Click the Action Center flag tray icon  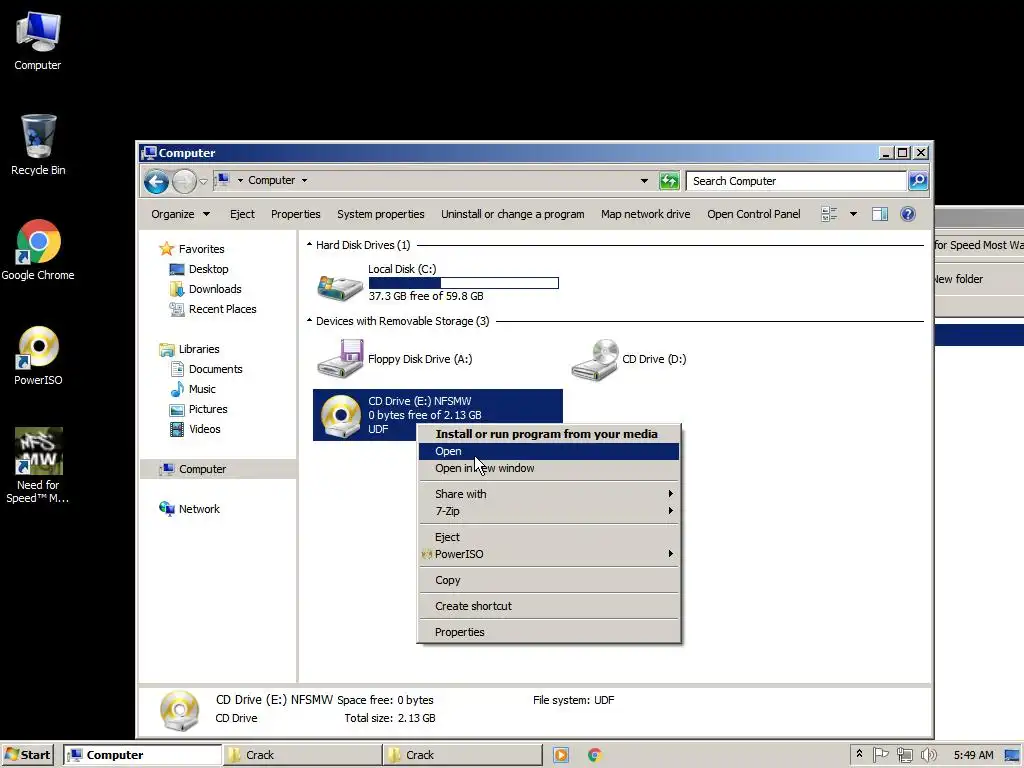[880, 755]
